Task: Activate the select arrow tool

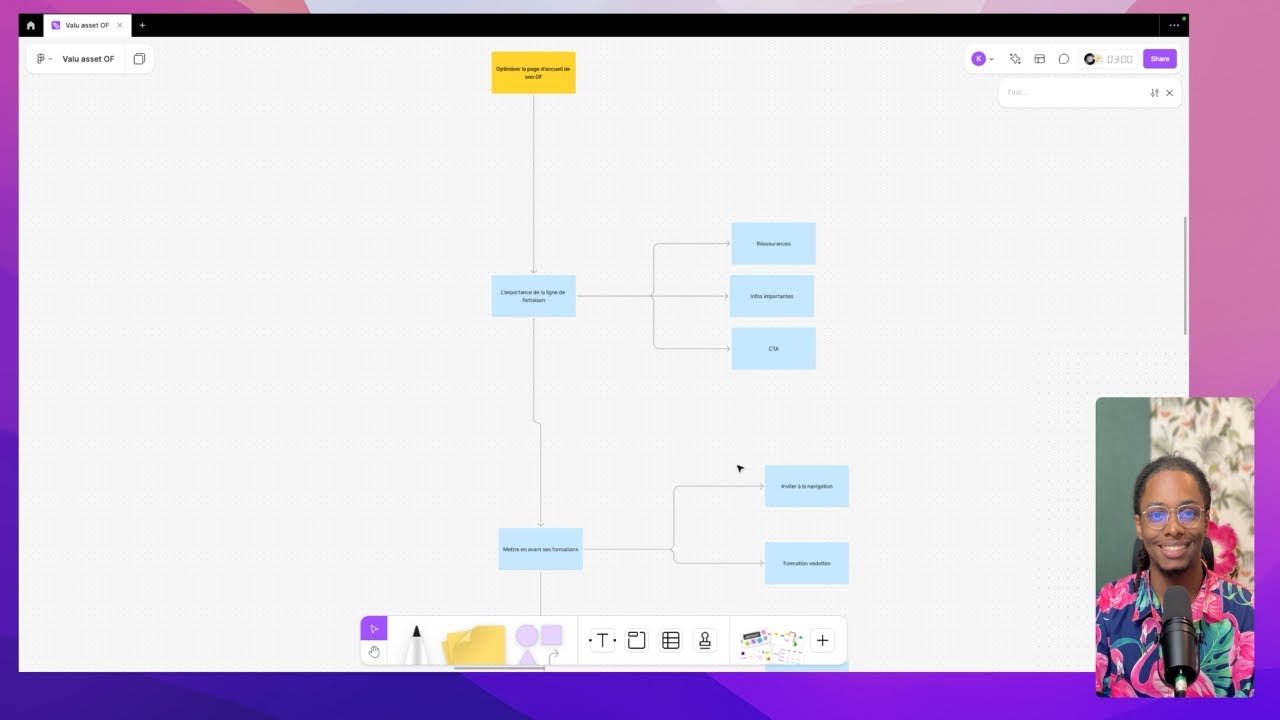Action: pos(374,629)
